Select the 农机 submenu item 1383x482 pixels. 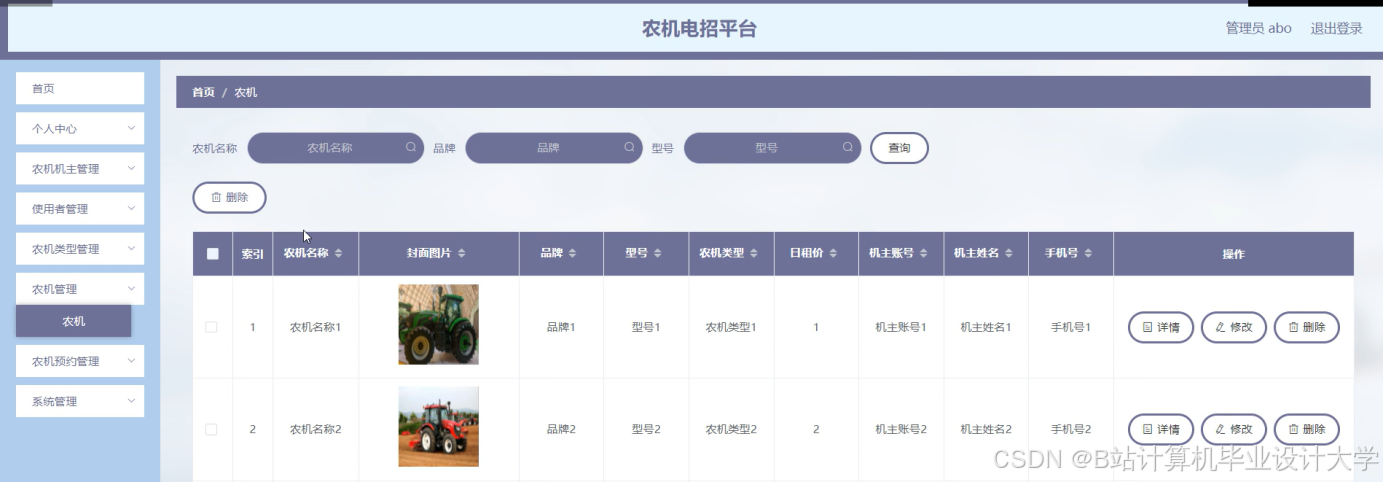click(x=74, y=321)
